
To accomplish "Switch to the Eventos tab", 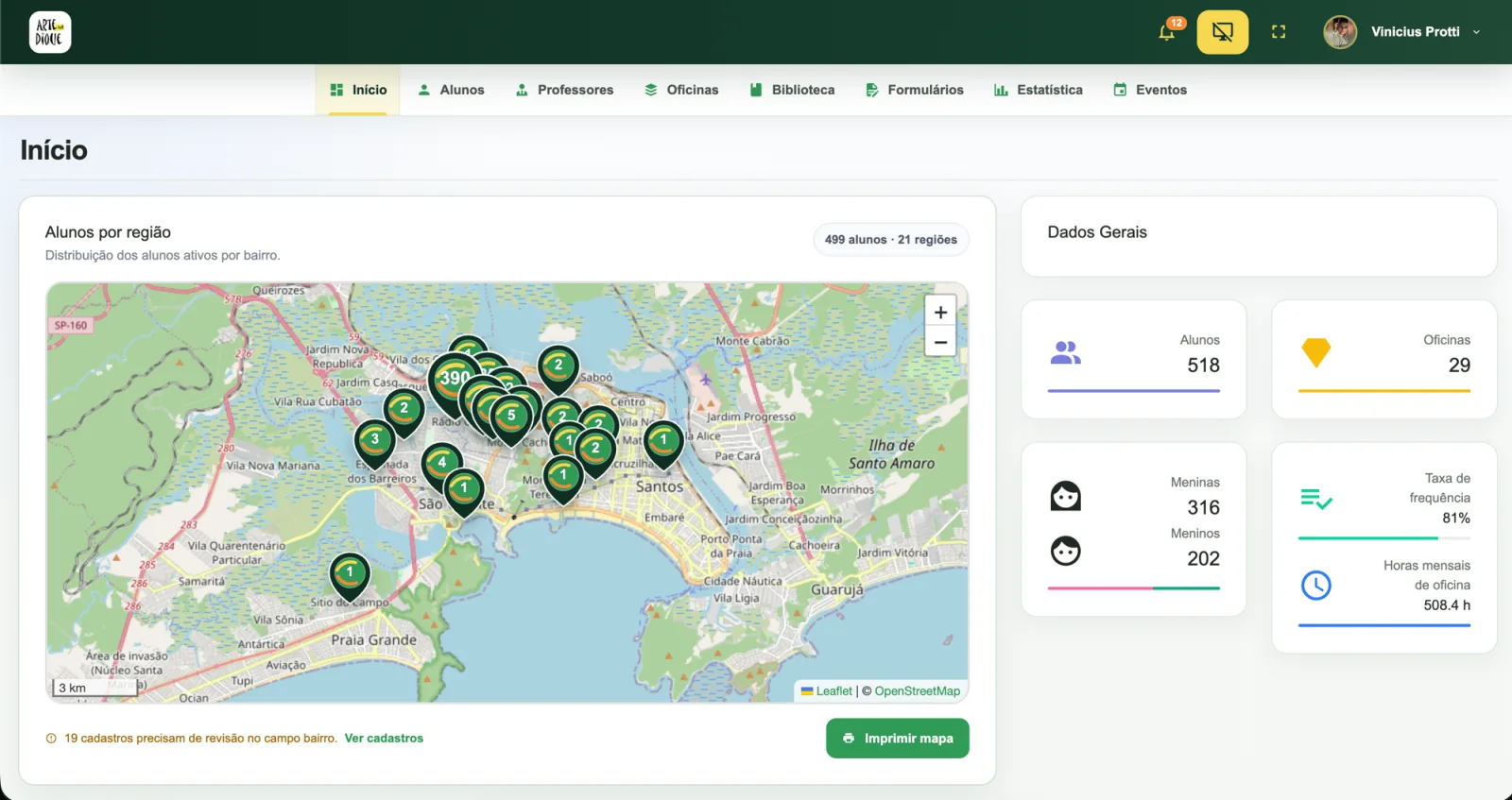I will pyautogui.click(x=1150, y=90).
